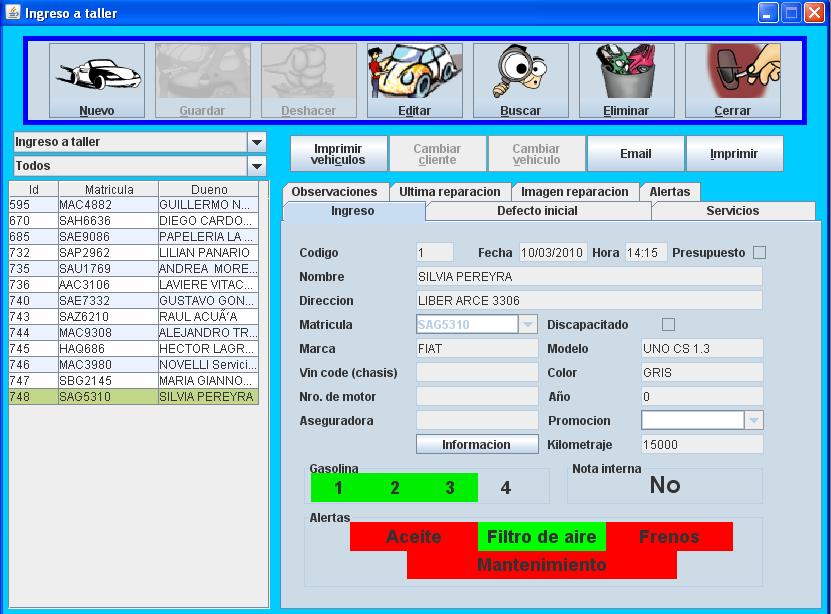Enable the Discapacitado checkbox
This screenshot has height=614, width=831.
(x=669, y=325)
